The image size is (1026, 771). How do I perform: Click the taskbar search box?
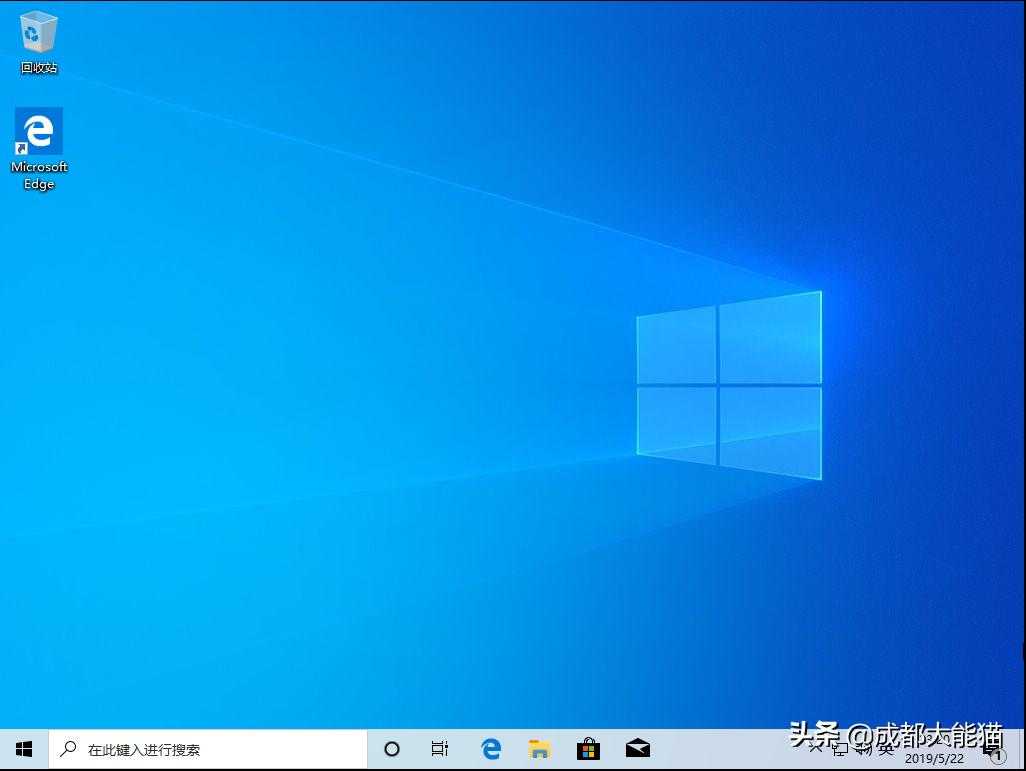click(x=200, y=748)
